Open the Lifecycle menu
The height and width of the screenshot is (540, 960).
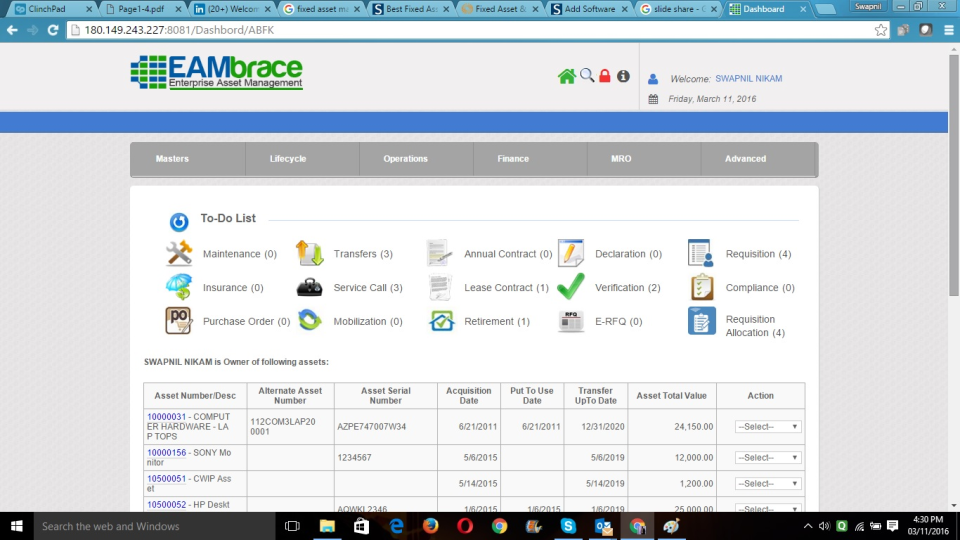288,159
